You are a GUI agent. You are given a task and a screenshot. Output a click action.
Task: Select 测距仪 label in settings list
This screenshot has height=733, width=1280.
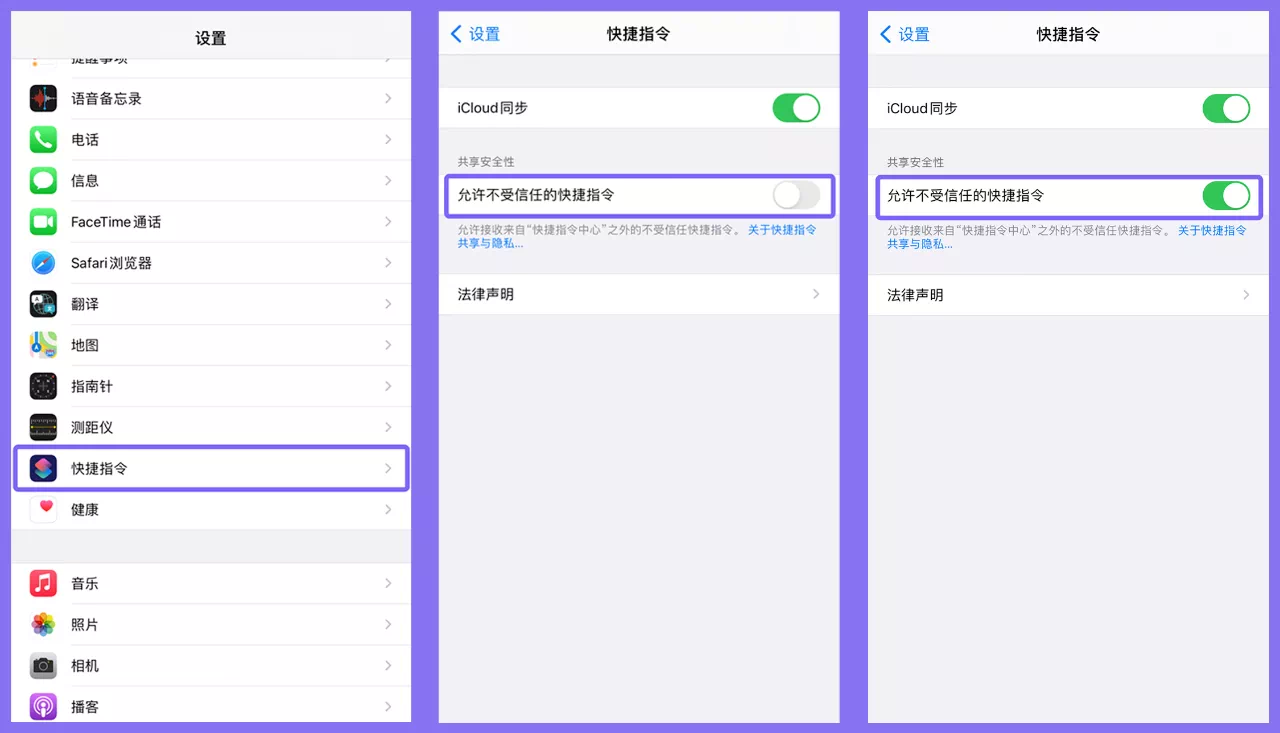coord(92,427)
